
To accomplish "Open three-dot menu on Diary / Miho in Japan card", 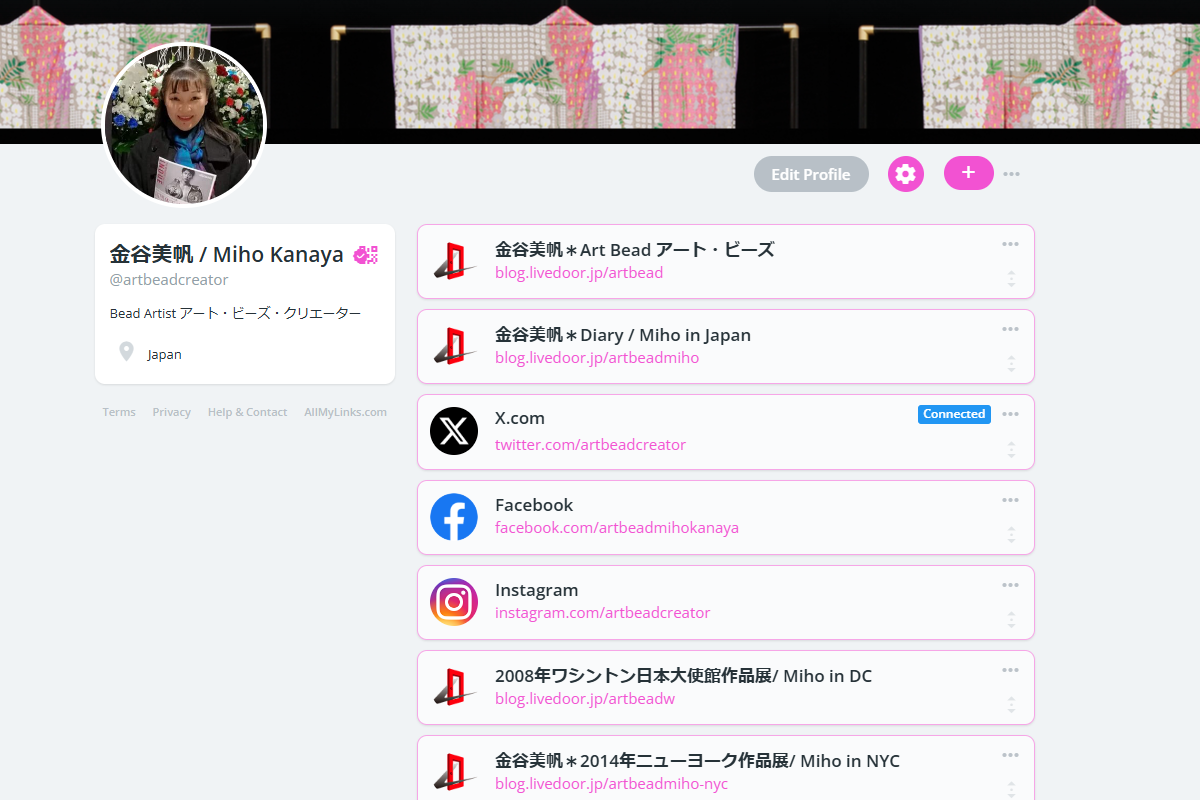I will 1011,329.
